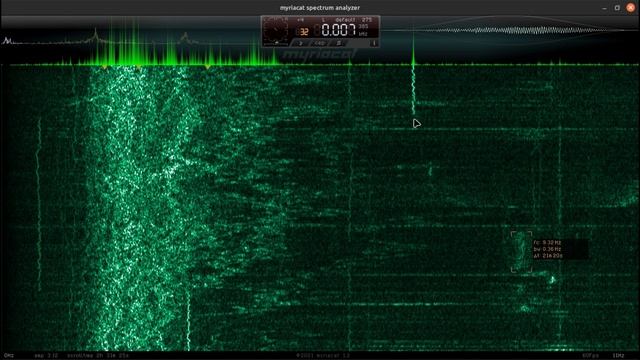Click the 'fc: 9.32 Hz' tooltip line
Screen dimensions: 640x360
pos(547,242)
